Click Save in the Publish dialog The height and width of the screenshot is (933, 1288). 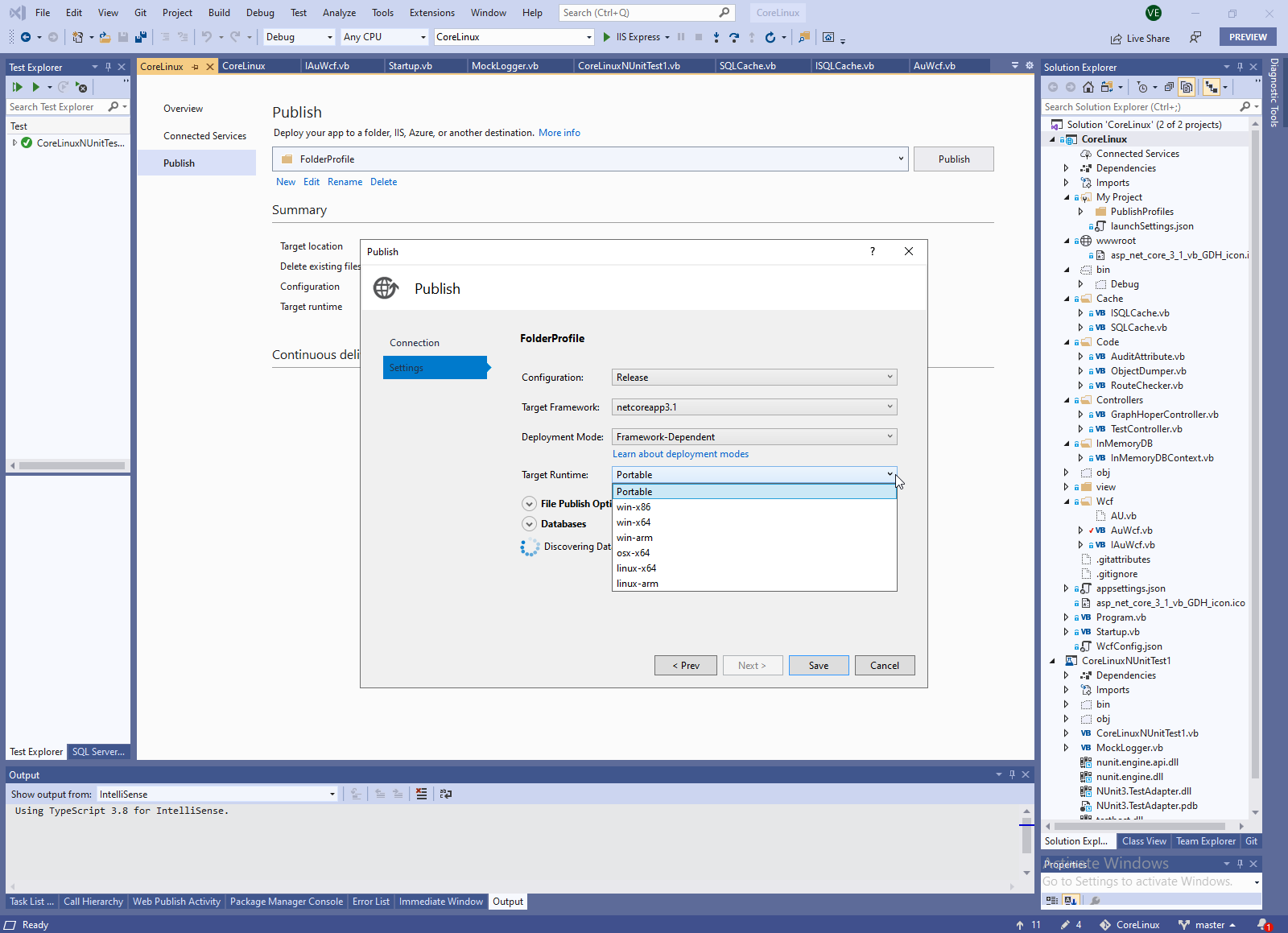pos(818,666)
